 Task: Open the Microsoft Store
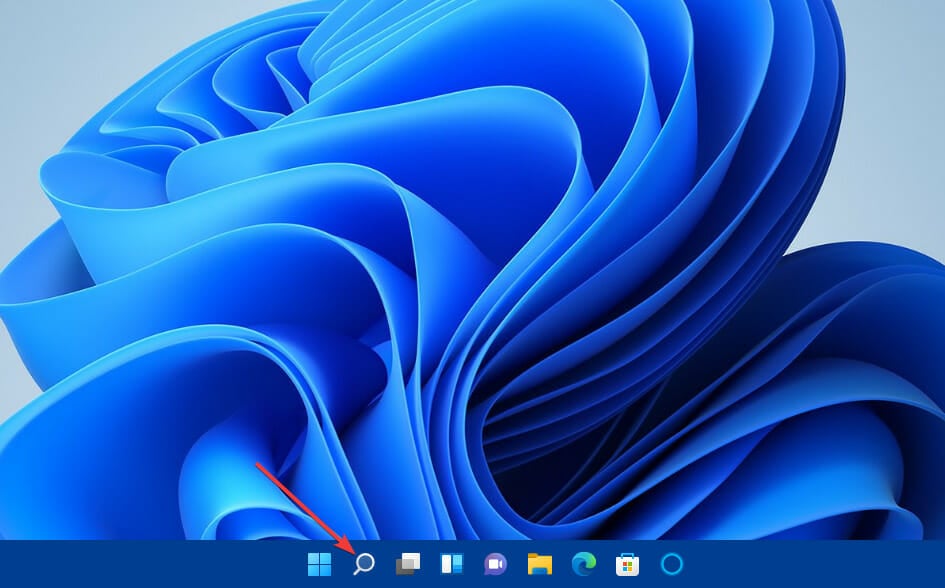pos(625,565)
